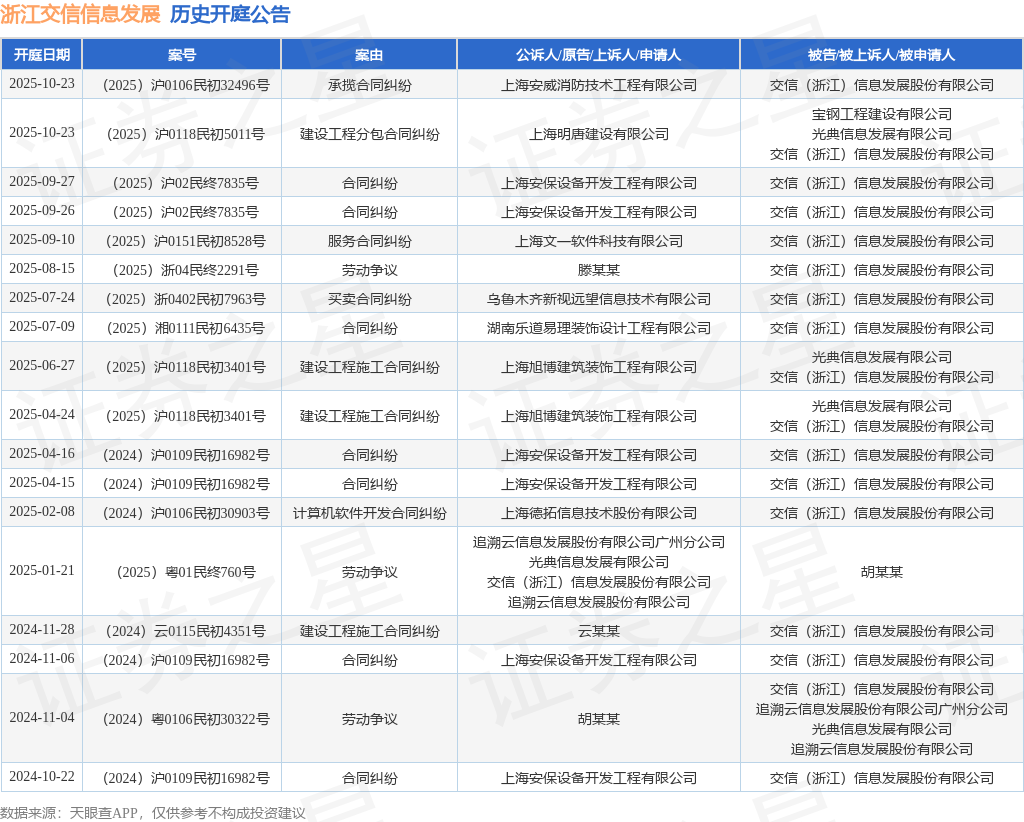Select case number (2025)沪0106民初32496号
1024x822 pixels.
tap(185, 85)
